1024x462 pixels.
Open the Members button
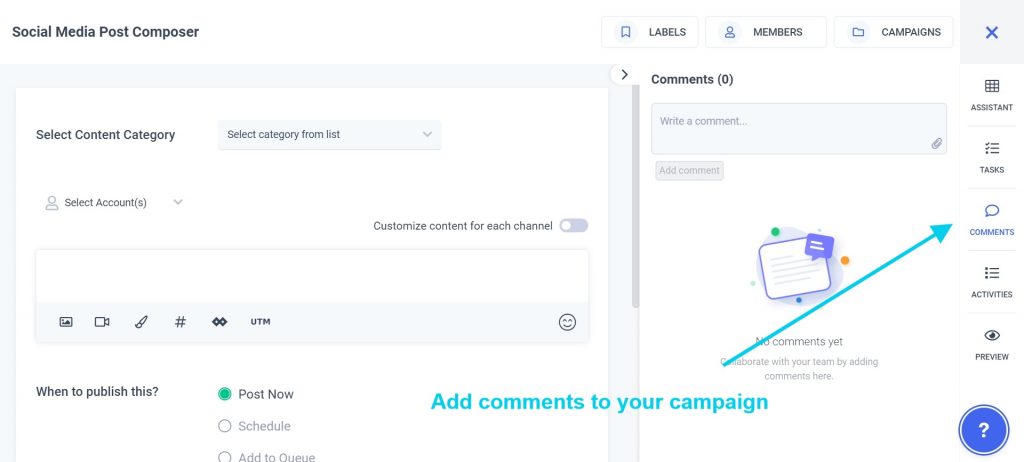pyautogui.click(x=765, y=32)
